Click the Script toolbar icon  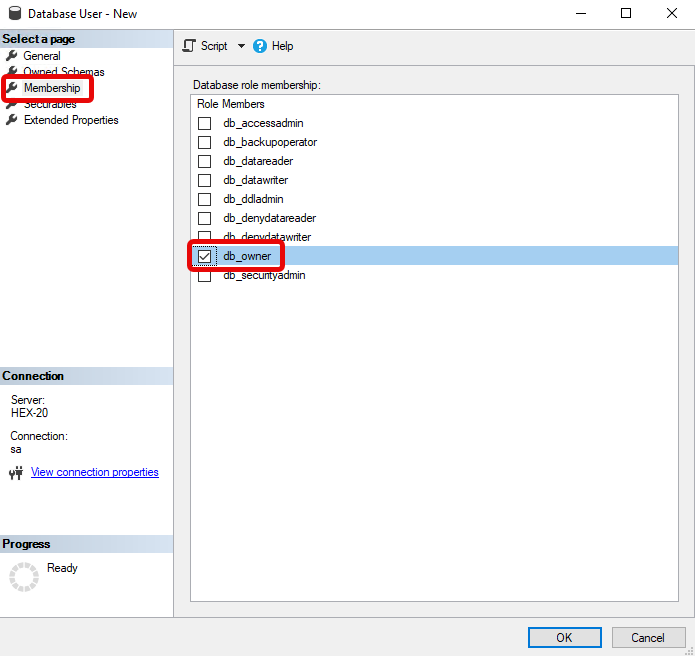tap(188, 46)
